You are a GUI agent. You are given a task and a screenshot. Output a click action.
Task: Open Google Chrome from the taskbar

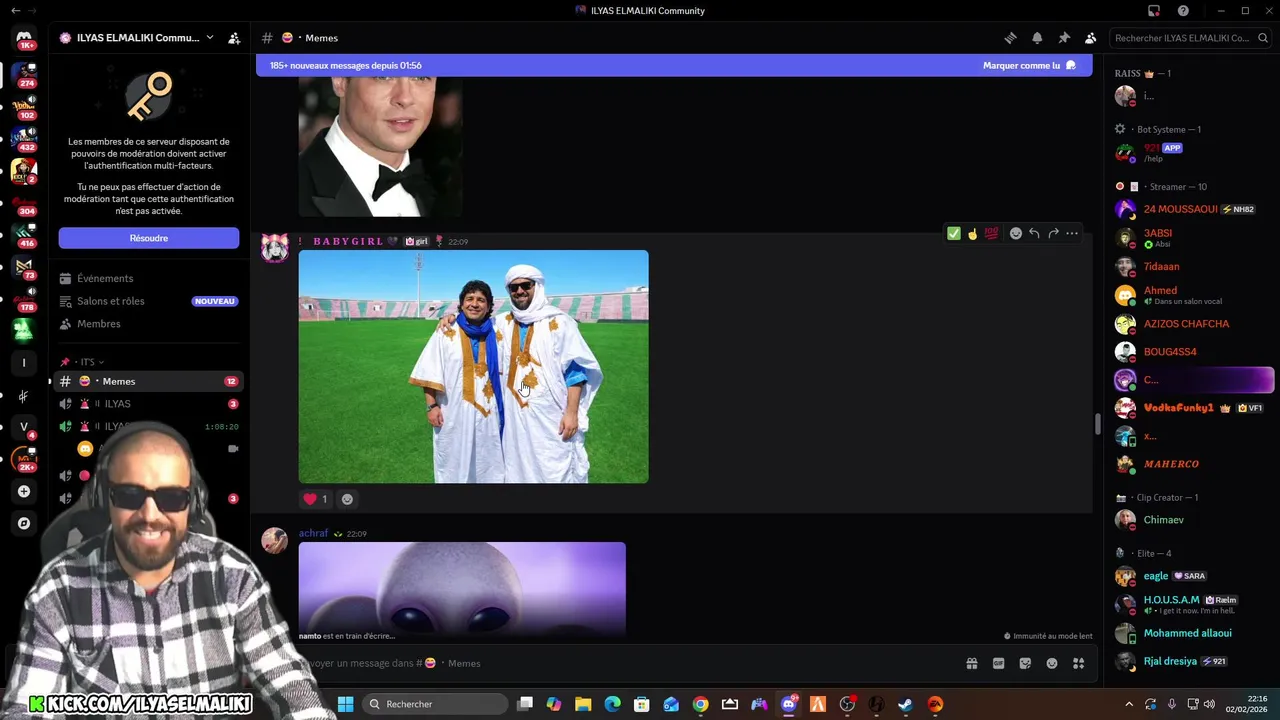700,704
